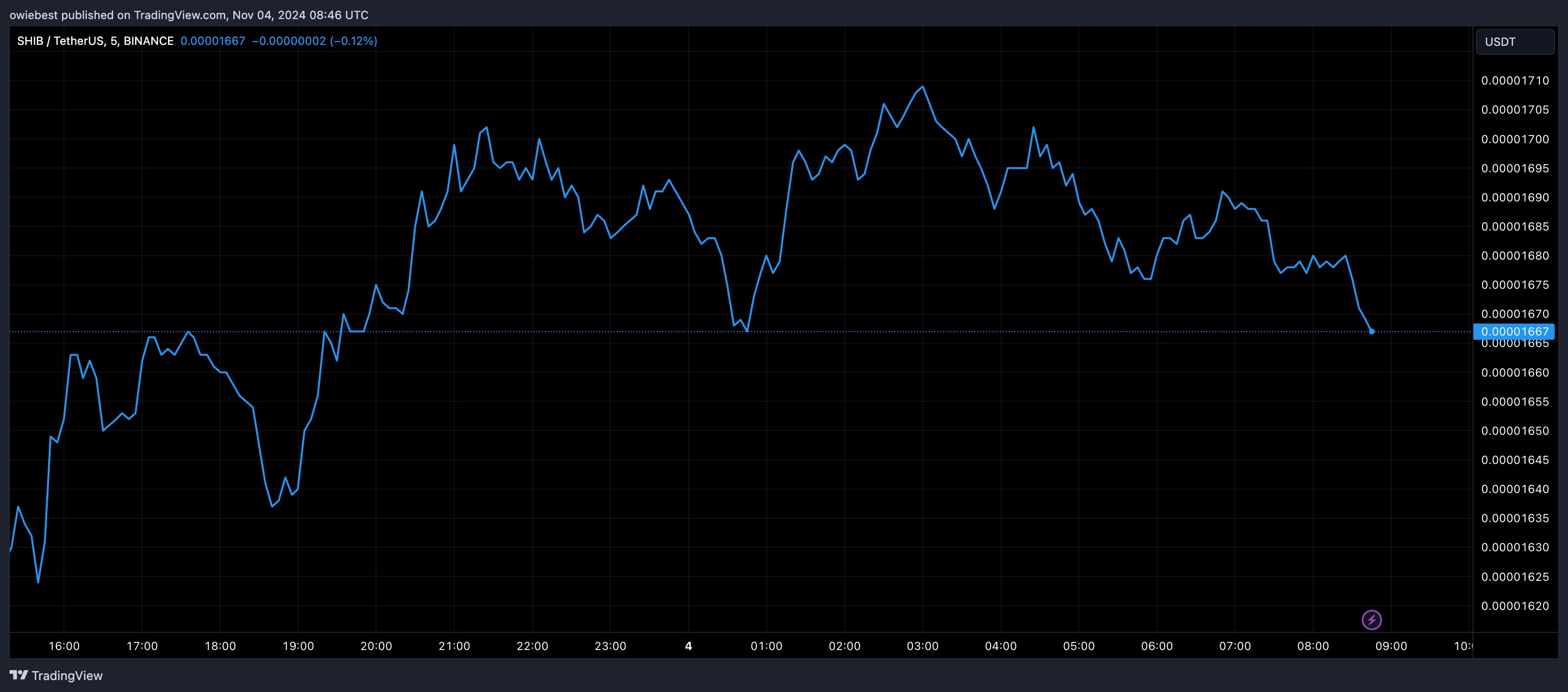The height and width of the screenshot is (692, 1568).
Task: Click the 0.00001700 price level on the scale
Action: coord(1516,139)
